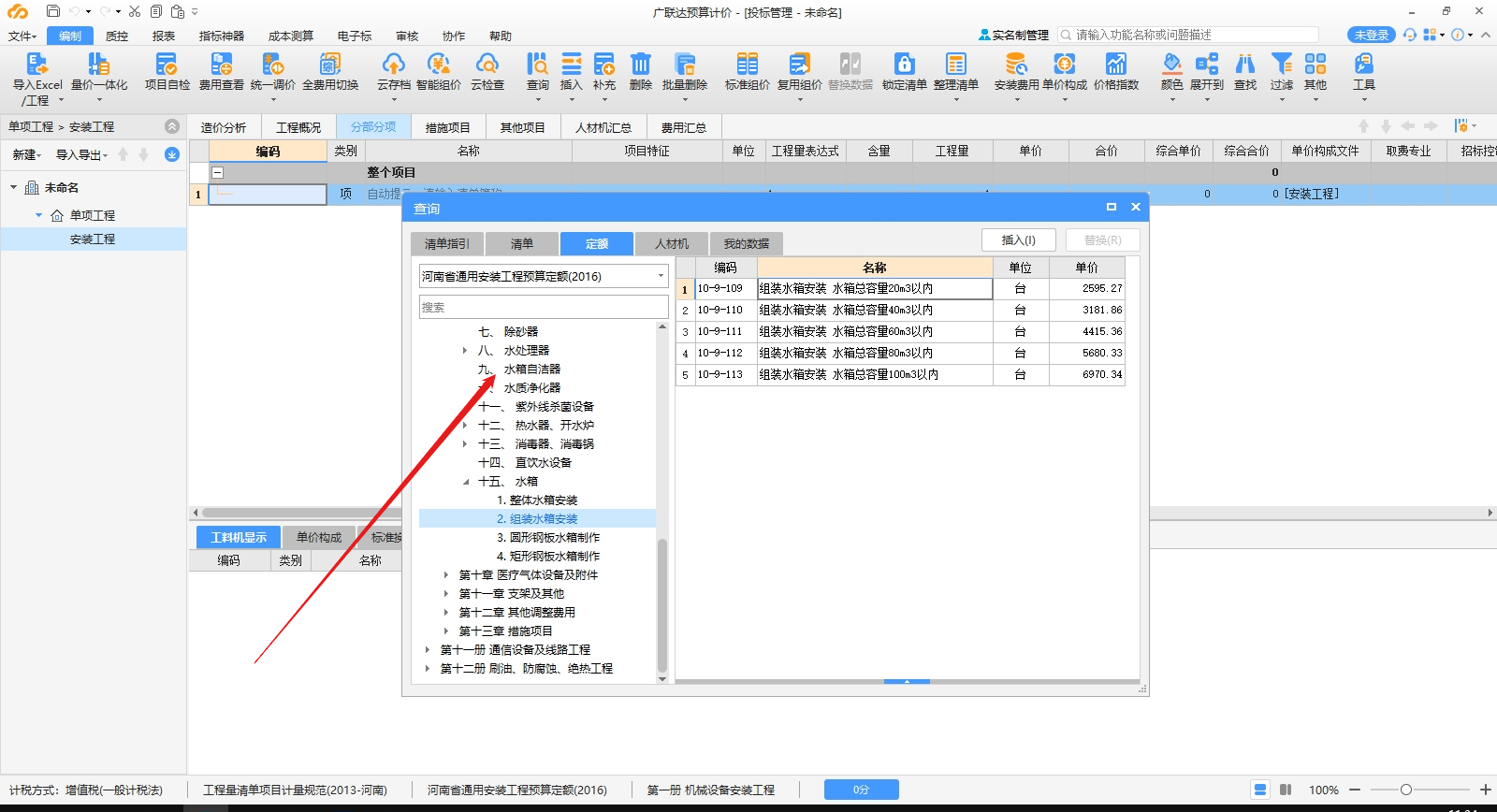This screenshot has width=1497, height=812.
Task: Collapse the 未命名 project tree node
Action: (x=13, y=188)
